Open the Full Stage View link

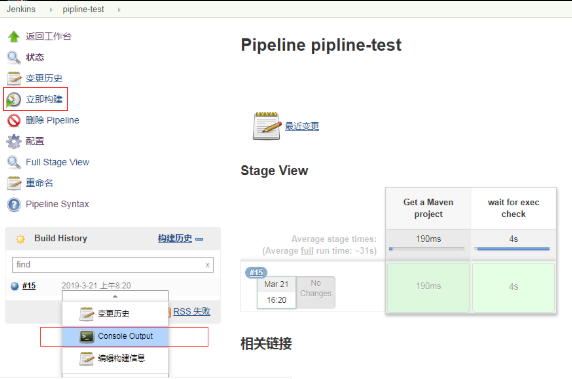click(x=57, y=162)
